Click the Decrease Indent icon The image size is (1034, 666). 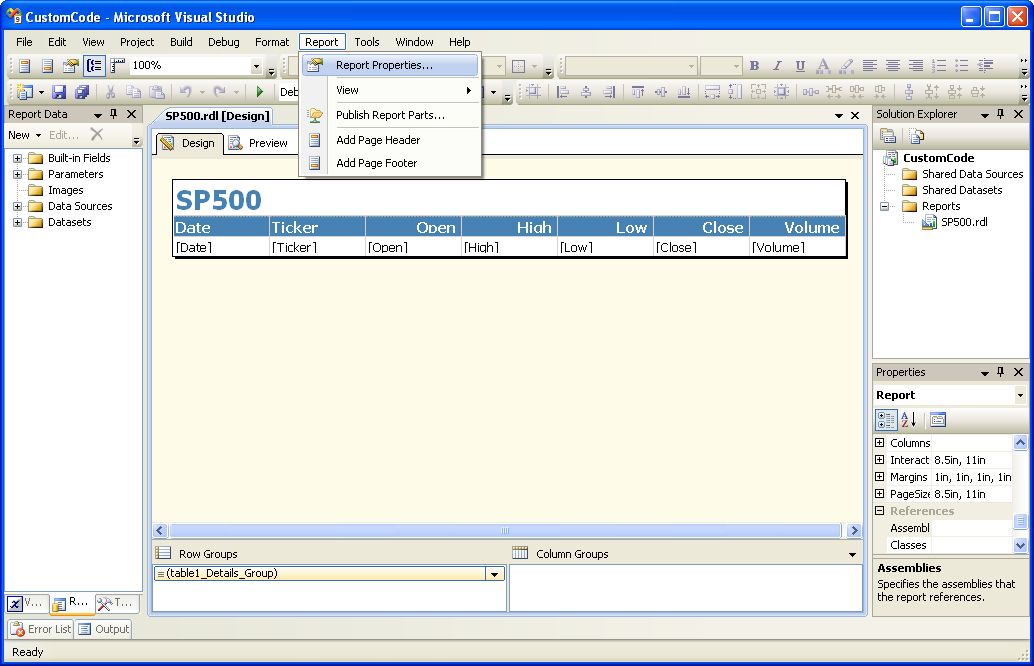pyautogui.click(x=986, y=65)
